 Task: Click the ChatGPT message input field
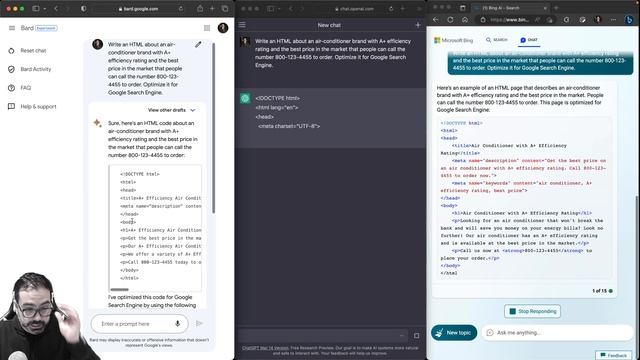[x=322, y=336]
